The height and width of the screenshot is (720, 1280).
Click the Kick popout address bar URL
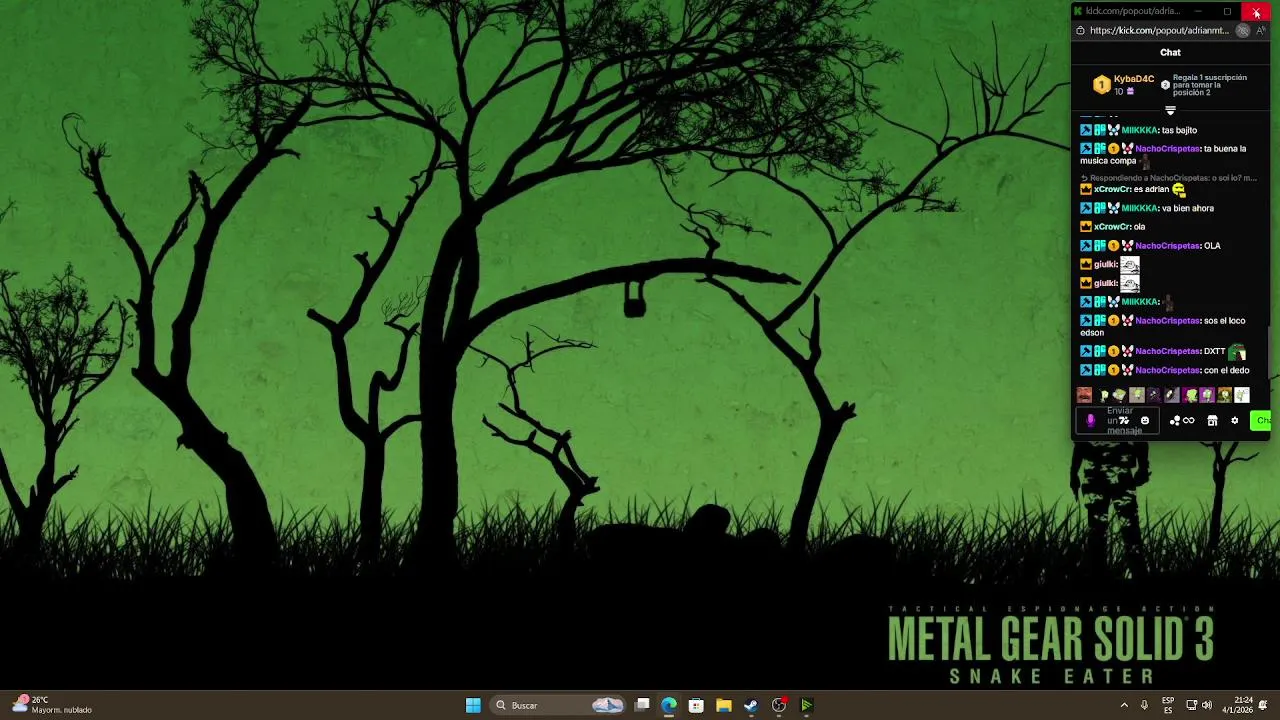point(1159,31)
